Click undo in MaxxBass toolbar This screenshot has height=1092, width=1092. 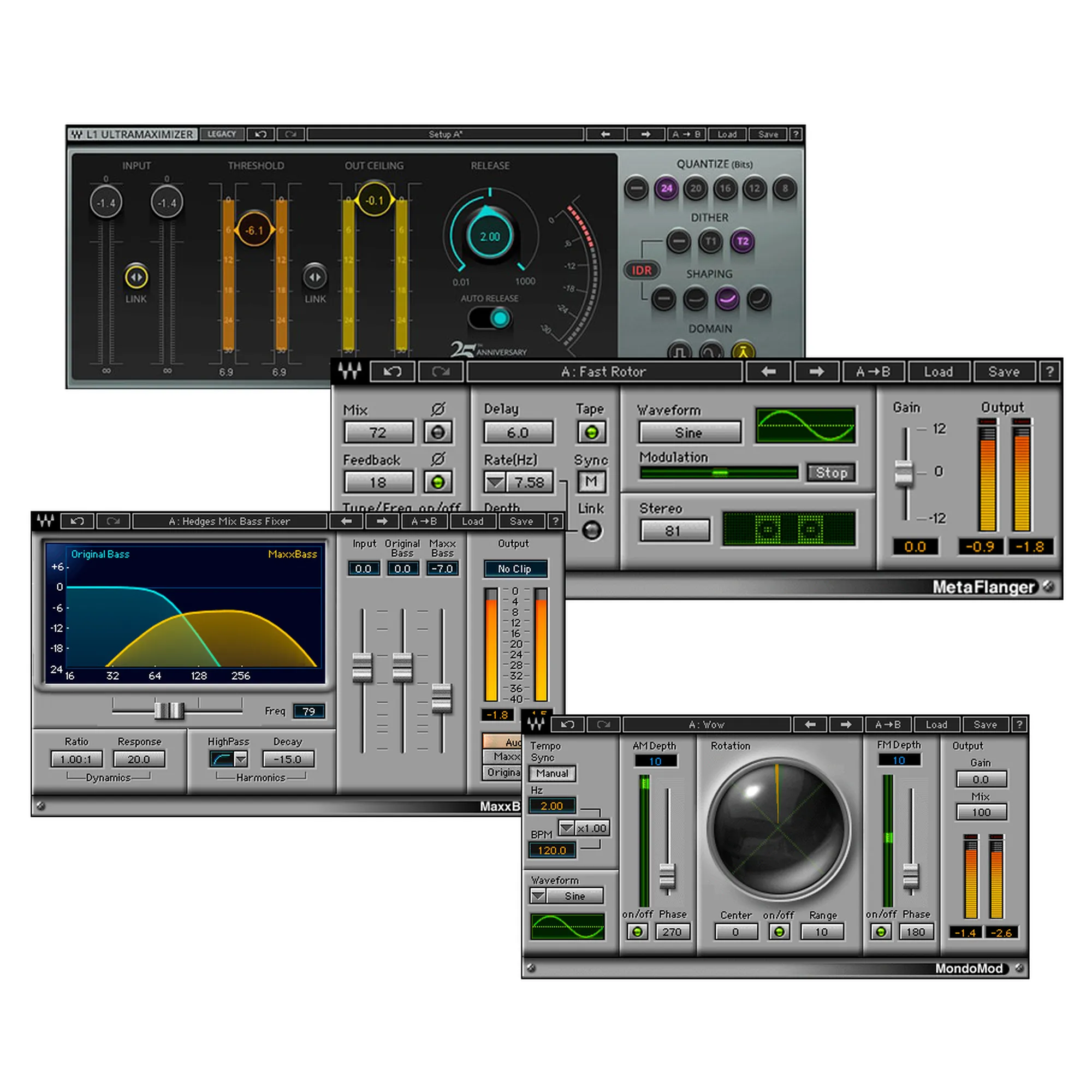78,521
